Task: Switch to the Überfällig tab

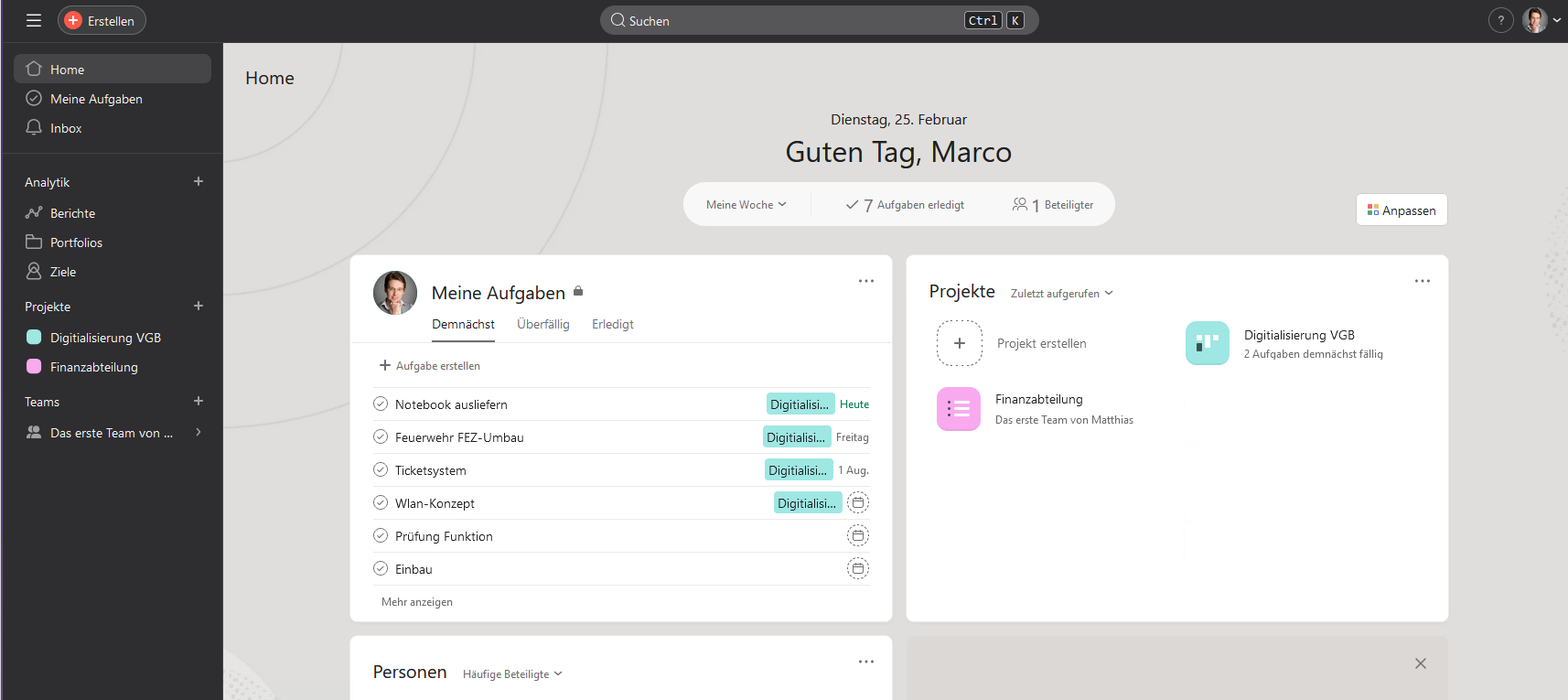Action: pyautogui.click(x=543, y=324)
